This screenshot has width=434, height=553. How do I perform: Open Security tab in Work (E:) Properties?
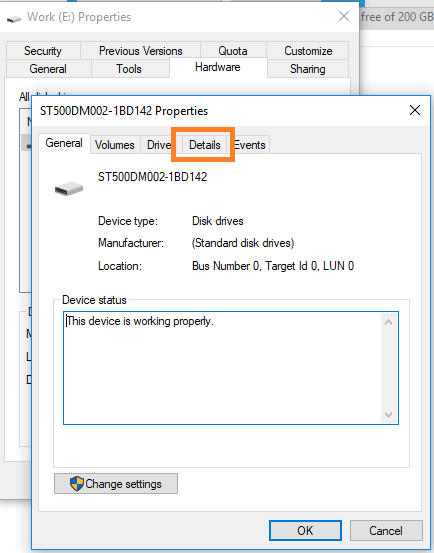click(x=43, y=51)
